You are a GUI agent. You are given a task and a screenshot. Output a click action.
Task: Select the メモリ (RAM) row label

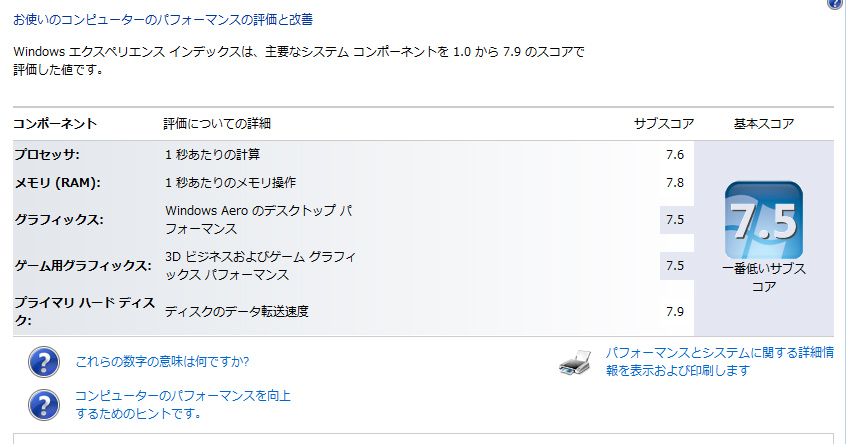tap(57, 183)
